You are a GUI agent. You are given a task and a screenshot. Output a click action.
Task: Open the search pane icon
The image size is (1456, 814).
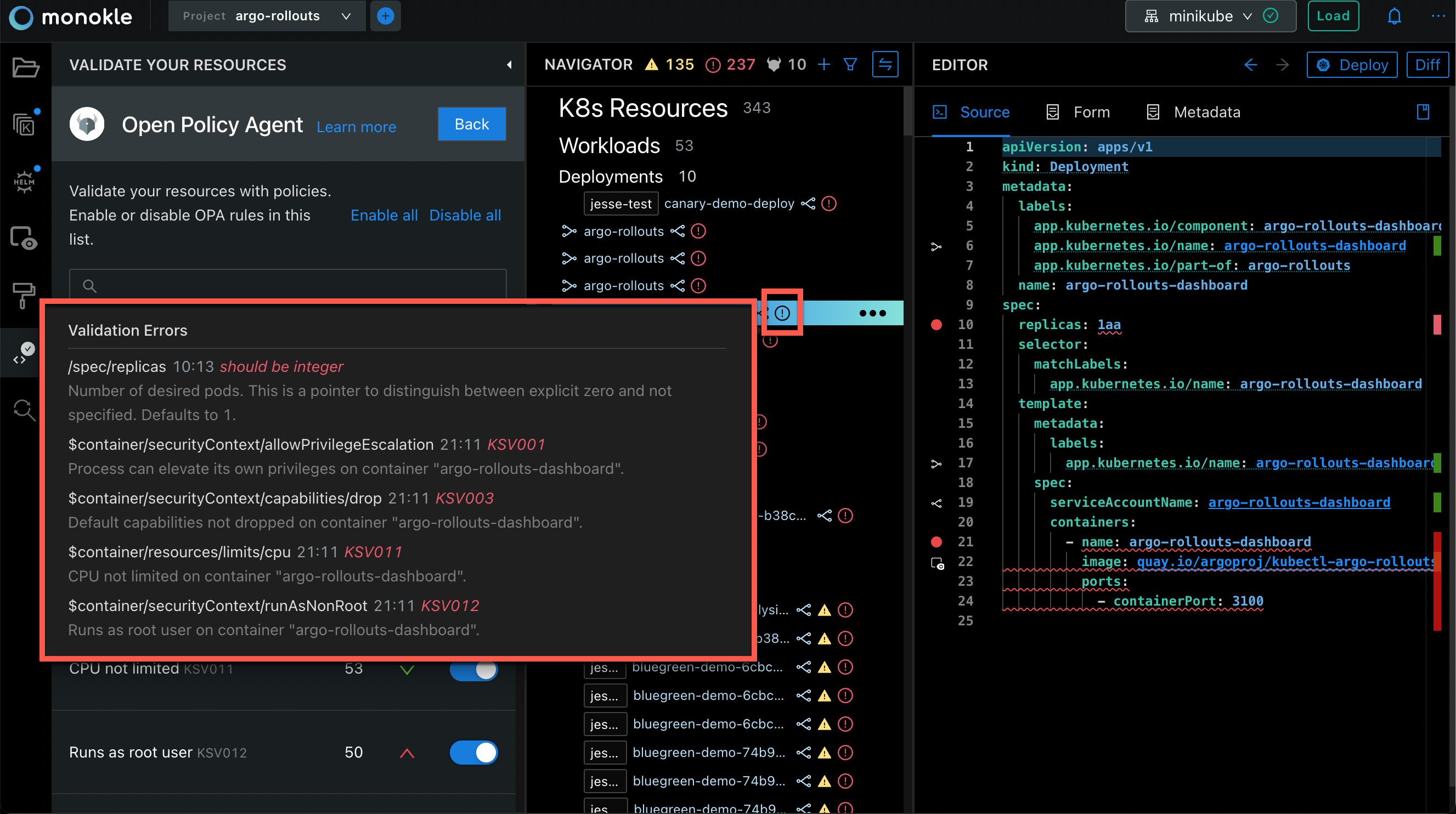(24, 410)
